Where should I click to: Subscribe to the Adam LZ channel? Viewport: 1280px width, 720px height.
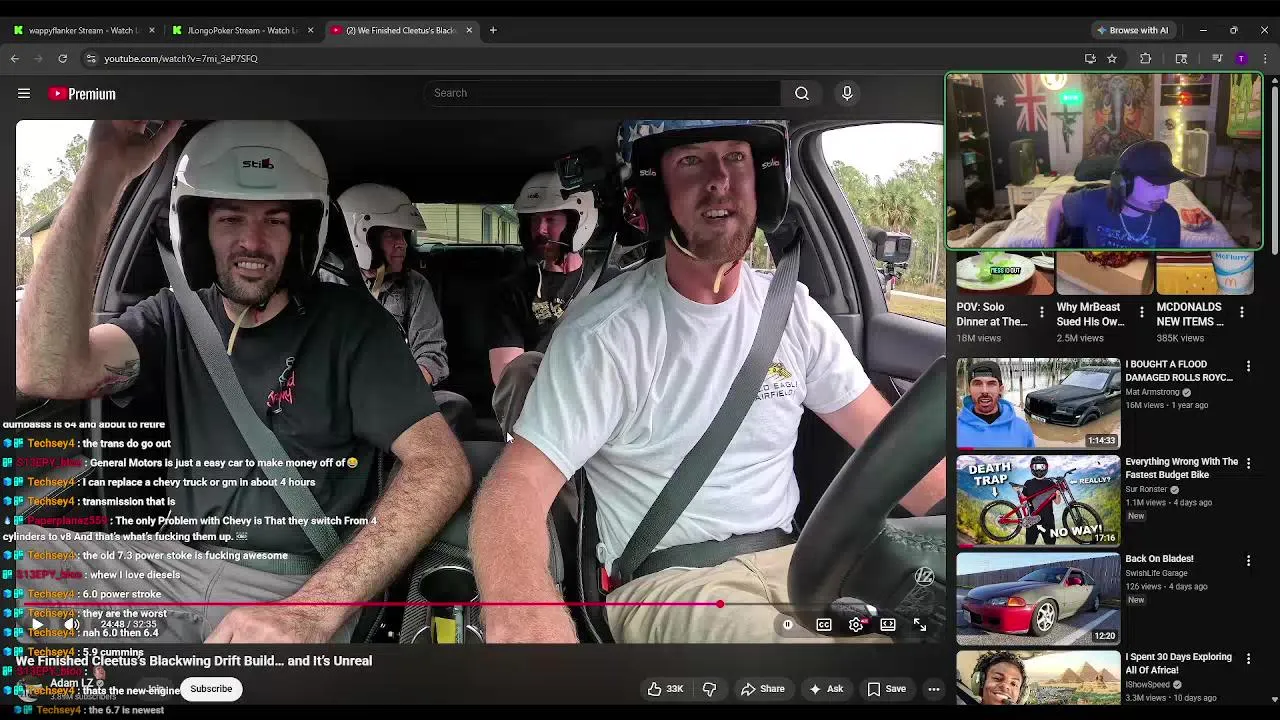click(211, 688)
